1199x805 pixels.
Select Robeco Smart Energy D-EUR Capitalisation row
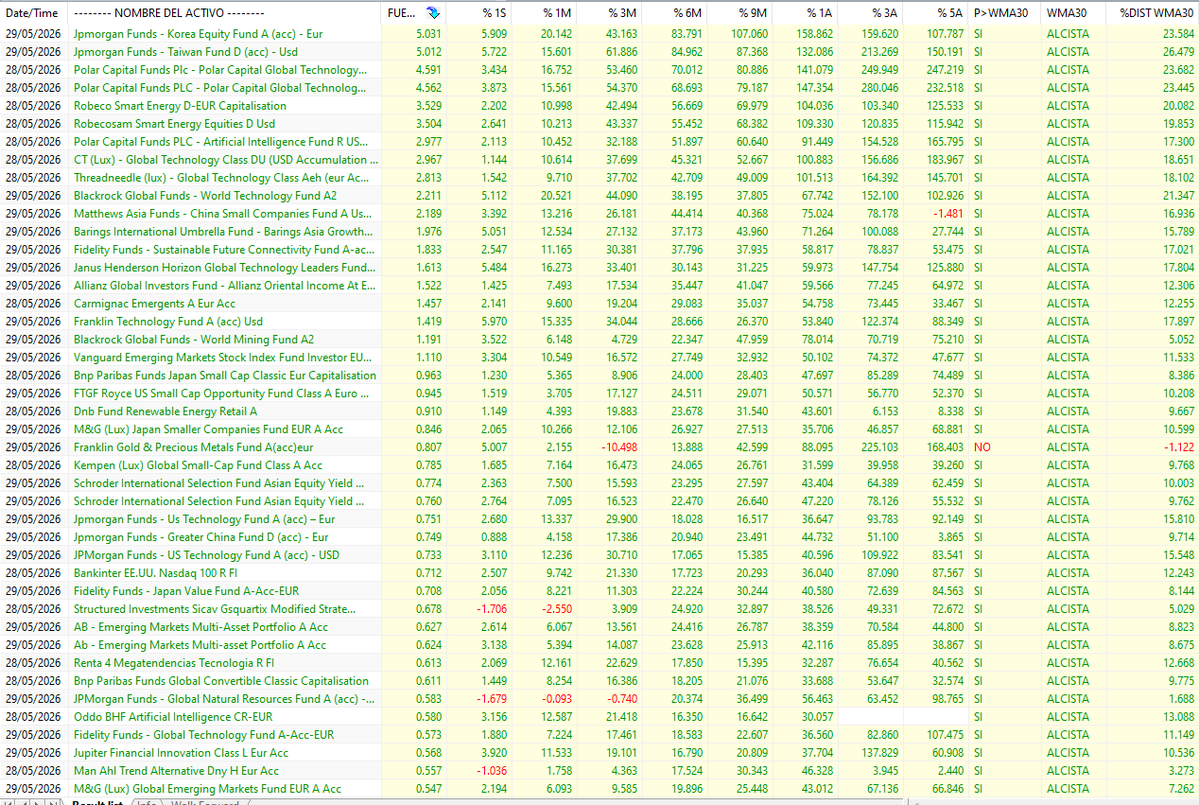pos(600,105)
